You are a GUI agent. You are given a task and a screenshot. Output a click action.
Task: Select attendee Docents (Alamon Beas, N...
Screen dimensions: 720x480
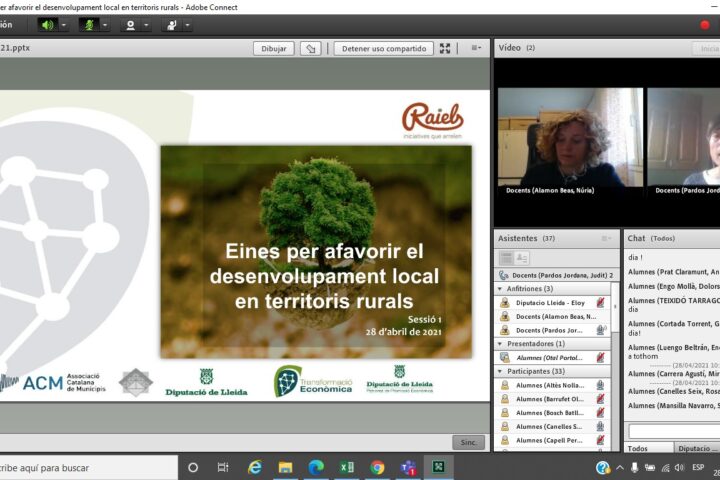click(553, 316)
